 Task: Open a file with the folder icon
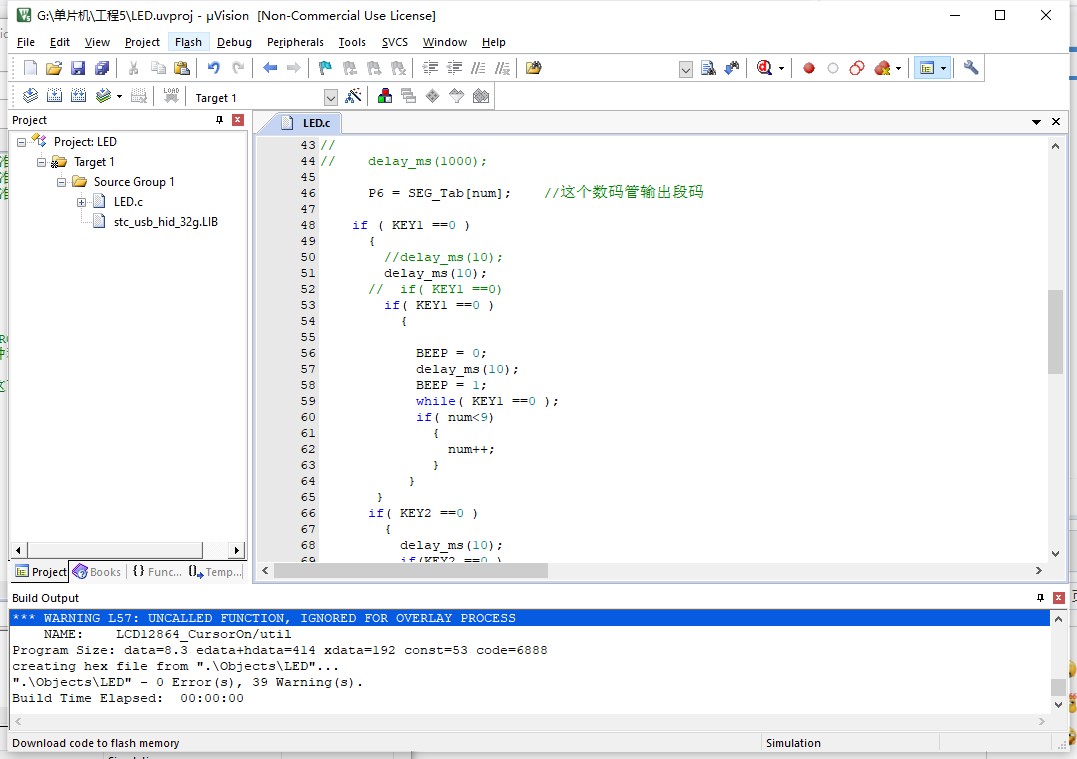pyautogui.click(x=54, y=68)
